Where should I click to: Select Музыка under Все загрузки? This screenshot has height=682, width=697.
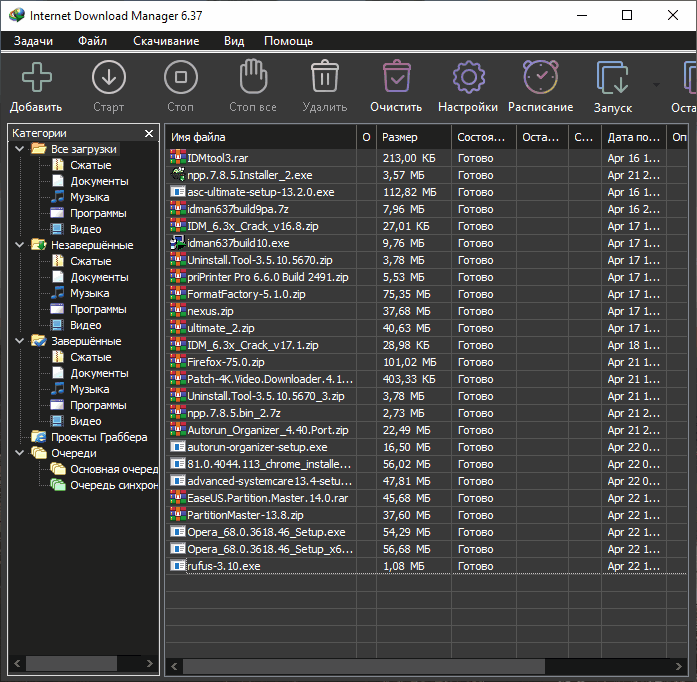tap(90, 197)
